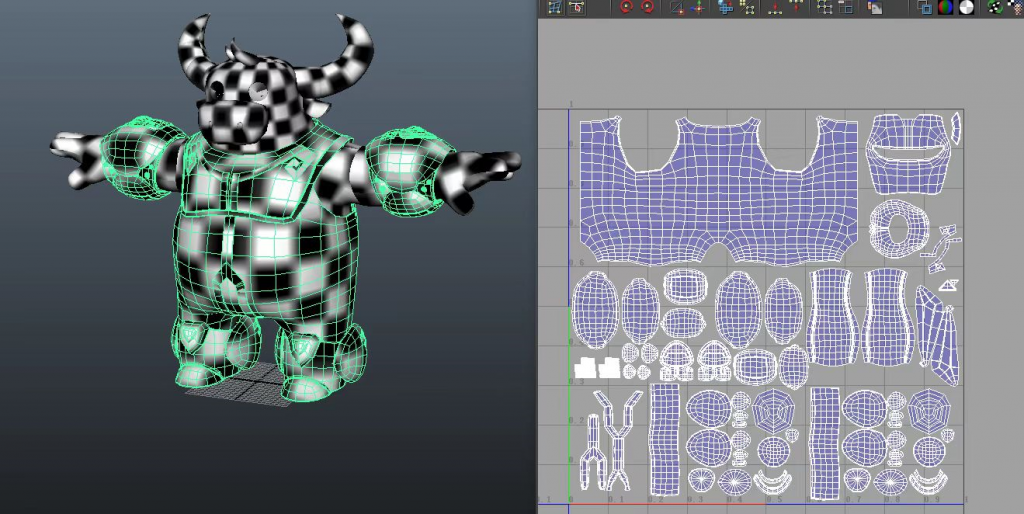
Task: Click the green circular arrows icon
Action: 995,7
